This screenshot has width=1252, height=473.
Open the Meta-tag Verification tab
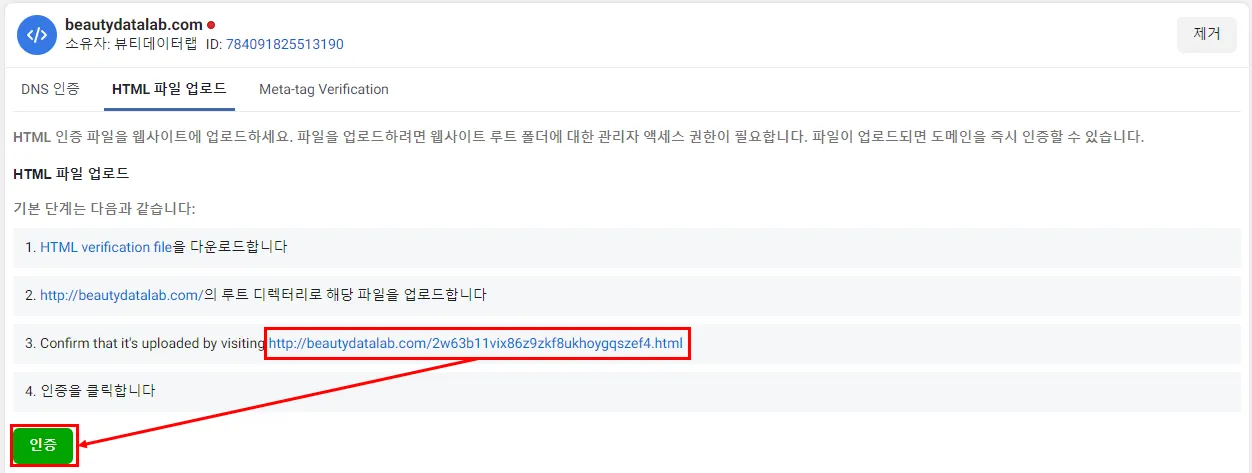click(x=324, y=89)
